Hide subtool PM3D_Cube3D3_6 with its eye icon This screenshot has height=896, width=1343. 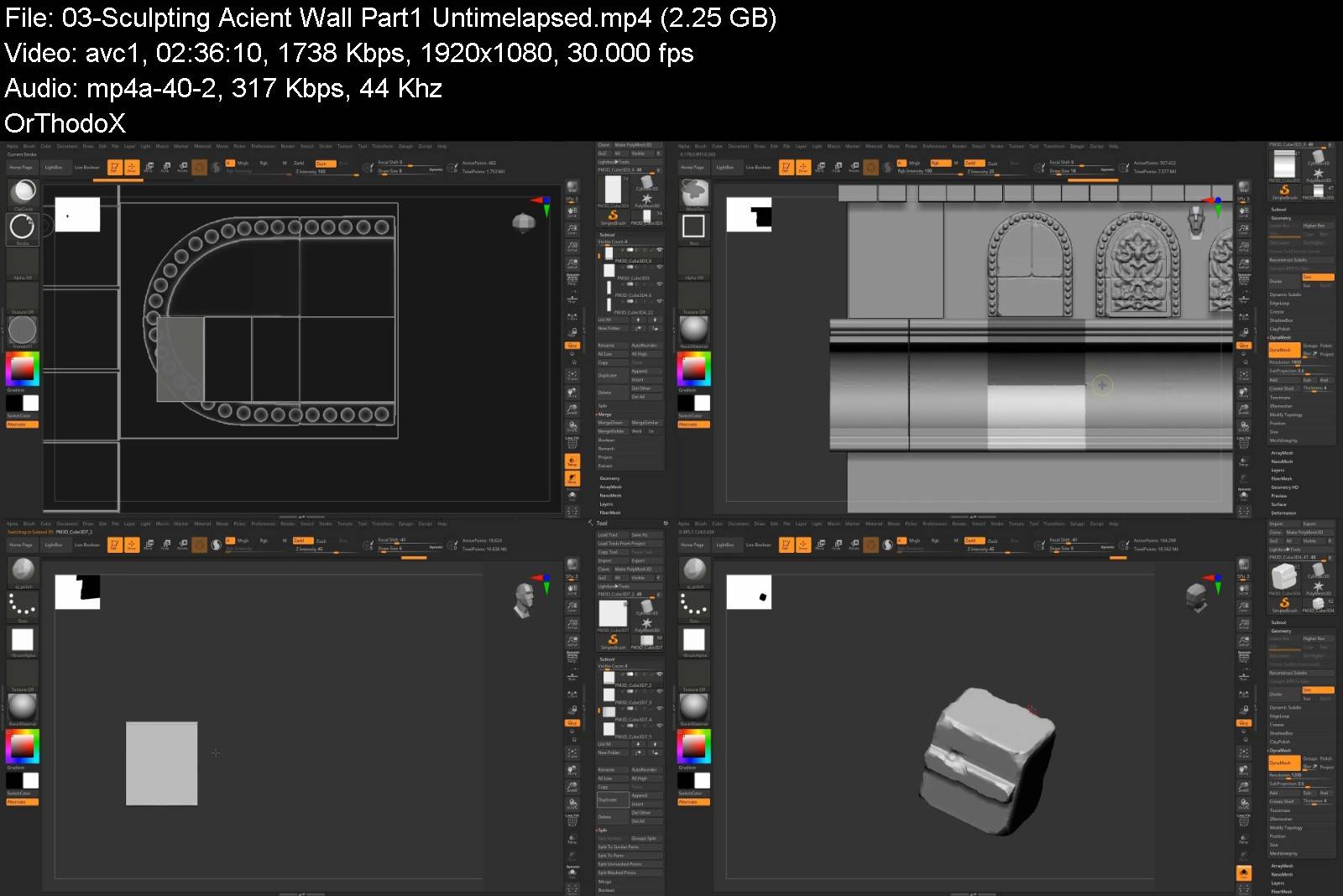659,250
